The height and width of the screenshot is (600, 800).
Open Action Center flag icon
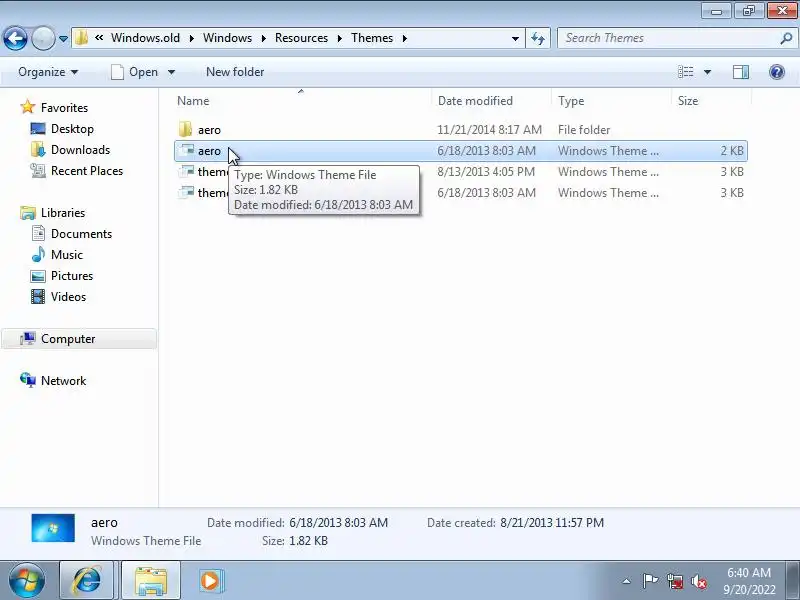click(x=650, y=581)
